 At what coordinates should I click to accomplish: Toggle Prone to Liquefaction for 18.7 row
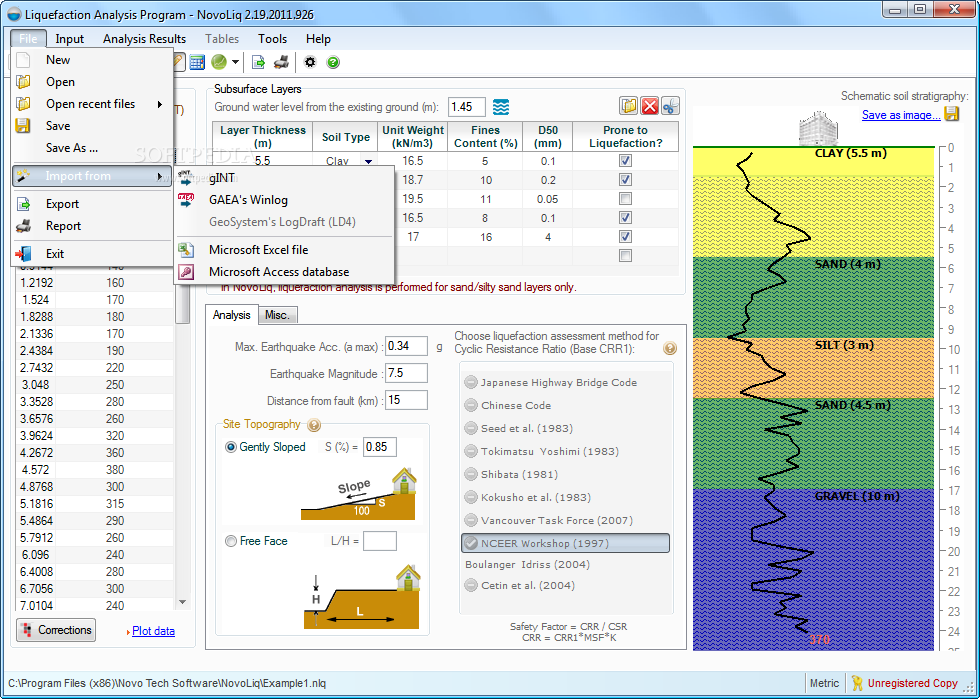[x=625, y=179]
